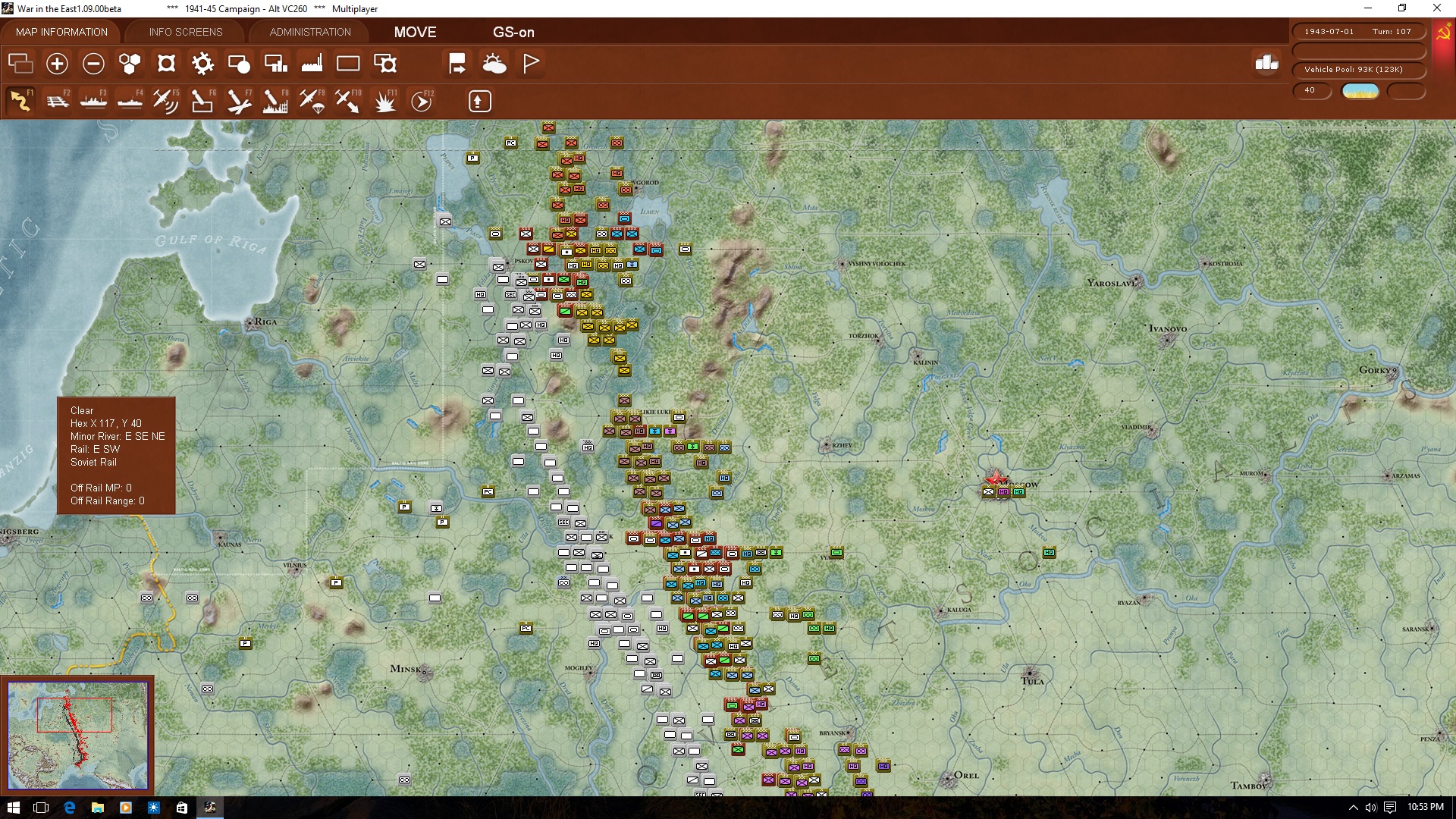
Task: Click the overlapping windows icon in toolbar
Action: point(20,64)
